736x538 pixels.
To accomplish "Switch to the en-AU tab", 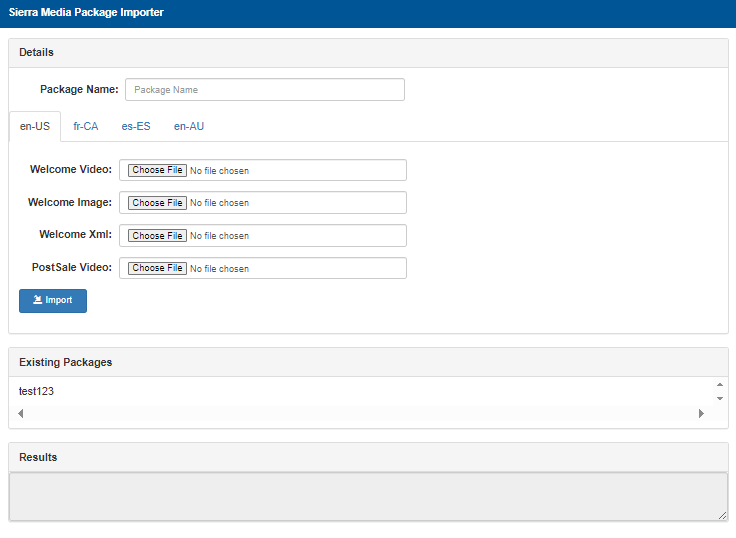I will [189, 126].
